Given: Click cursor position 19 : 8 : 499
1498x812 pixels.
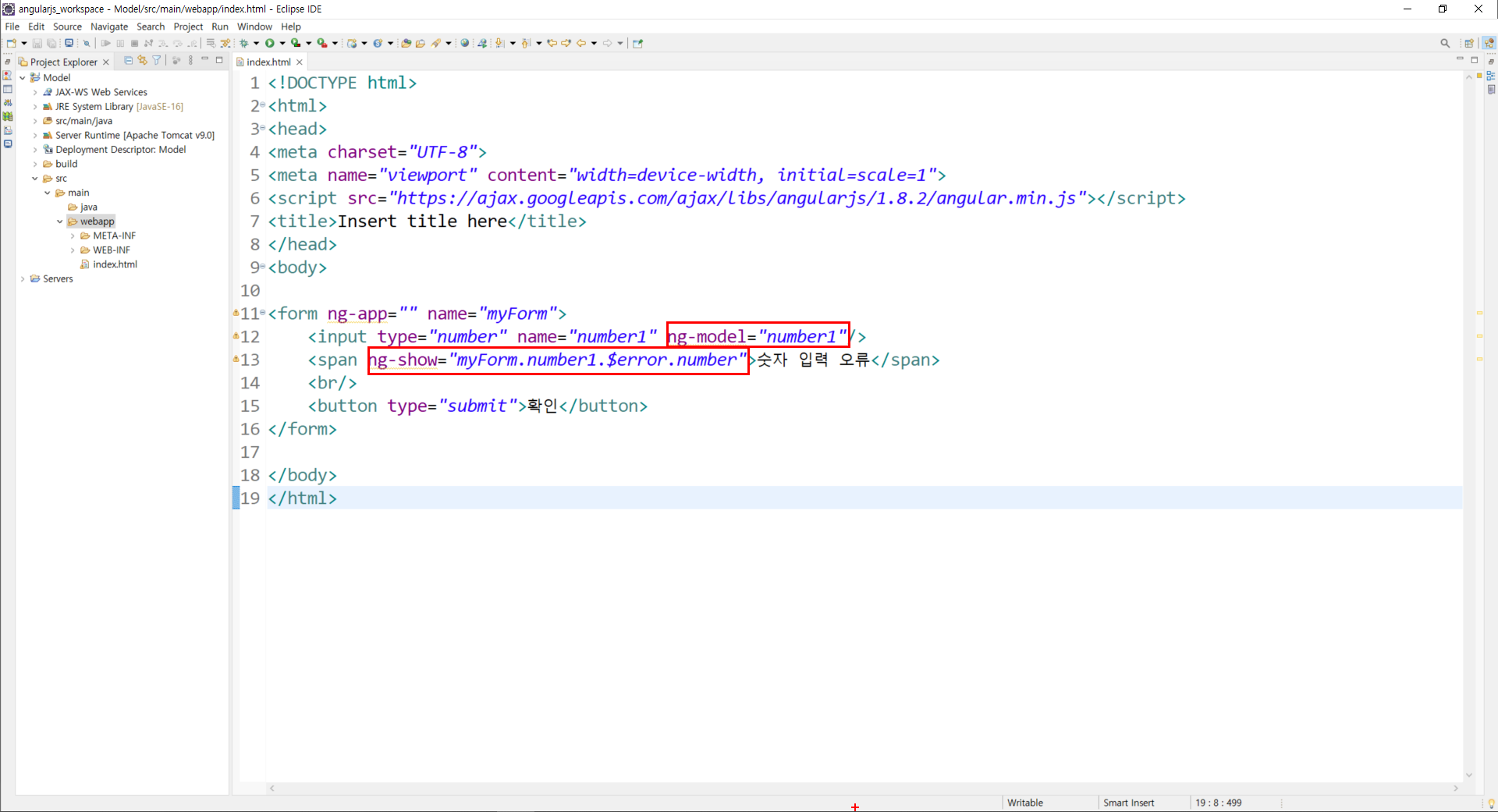Looking at the screenshot, I should click(1218, 803).
